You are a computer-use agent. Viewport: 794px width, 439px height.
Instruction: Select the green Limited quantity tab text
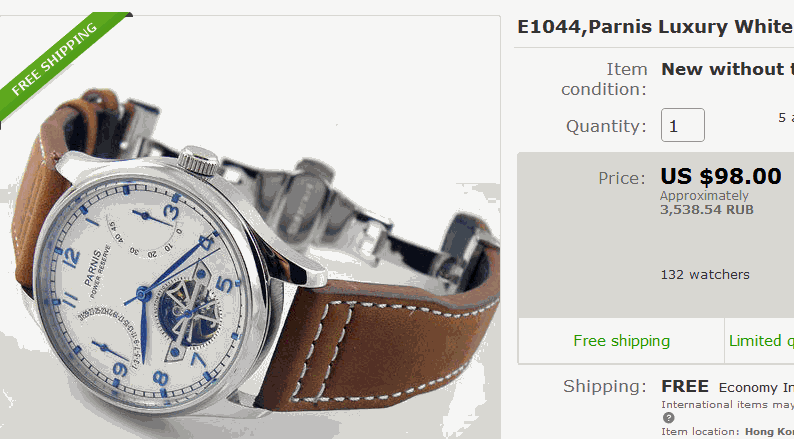[761, 341]
